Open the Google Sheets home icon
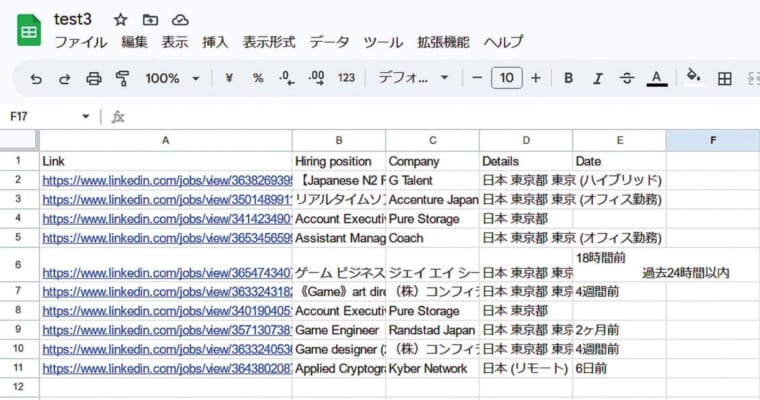Screen dimensions: 760x400 click(29, 30)
